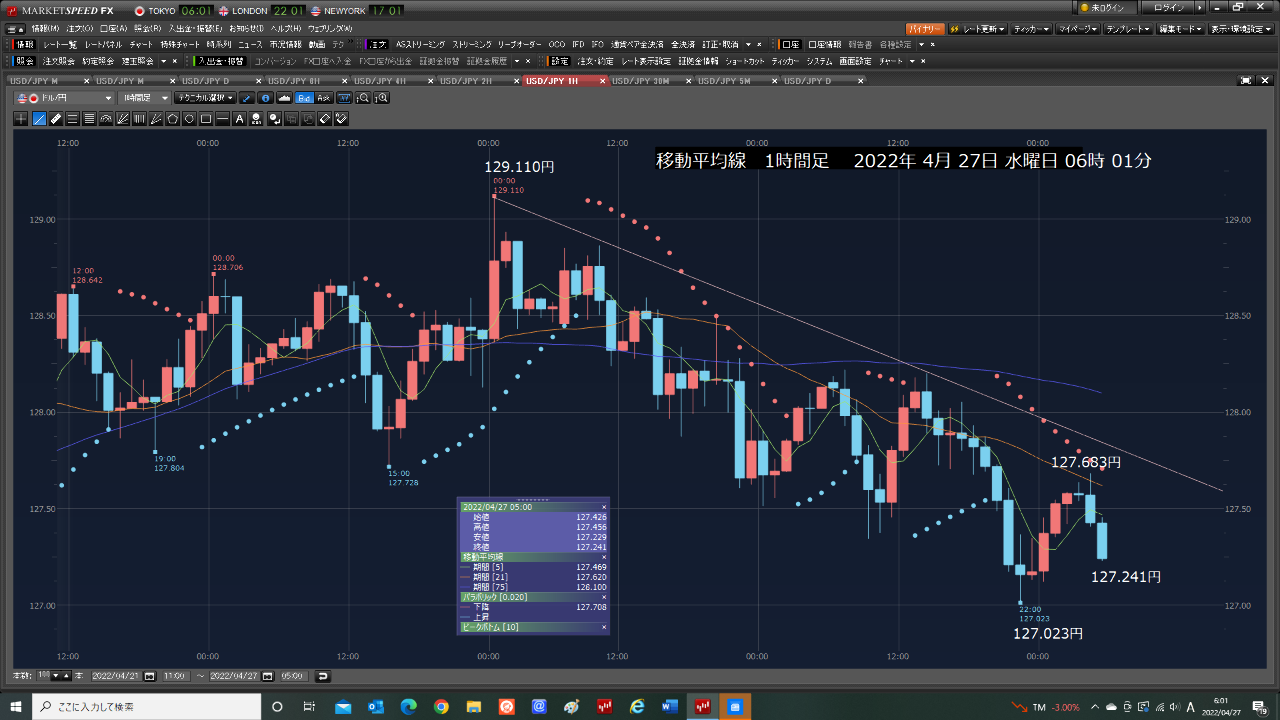The width and height of the screenshot is (1280, 720).
Task: Toggle the Ask price display
Action: (x=323, y=98)
